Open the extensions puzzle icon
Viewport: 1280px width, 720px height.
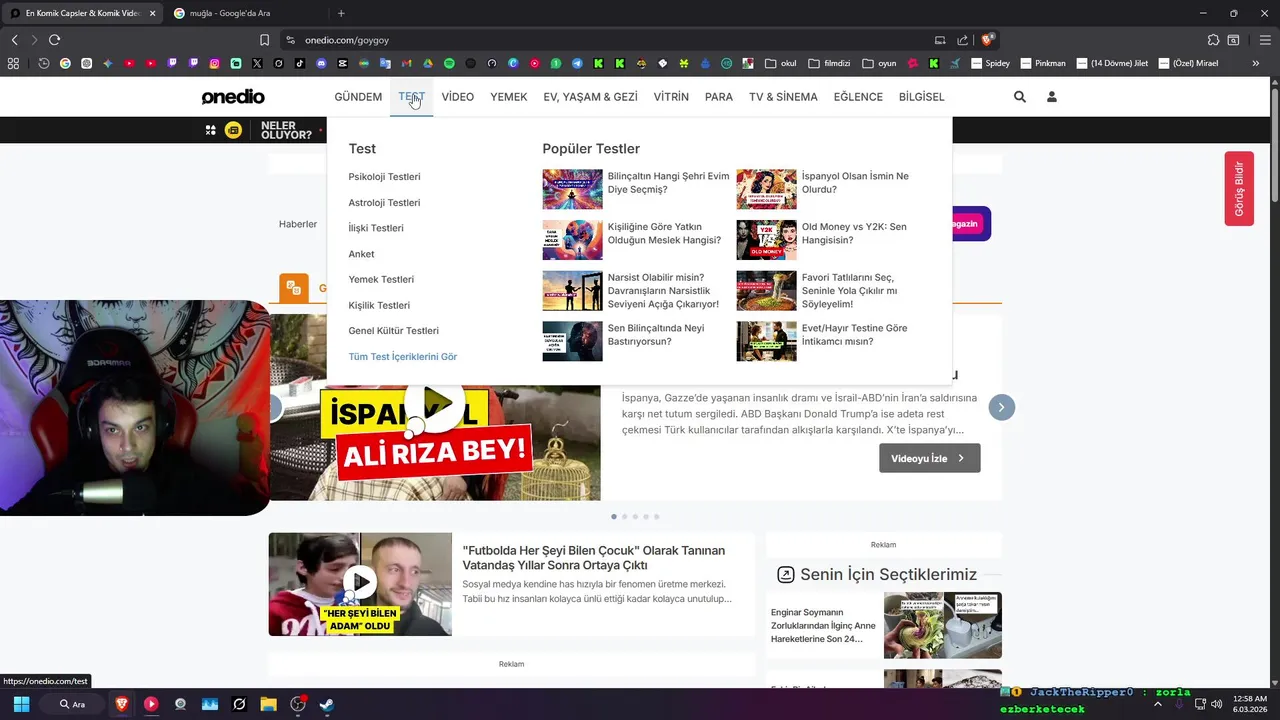[1213, 40]
